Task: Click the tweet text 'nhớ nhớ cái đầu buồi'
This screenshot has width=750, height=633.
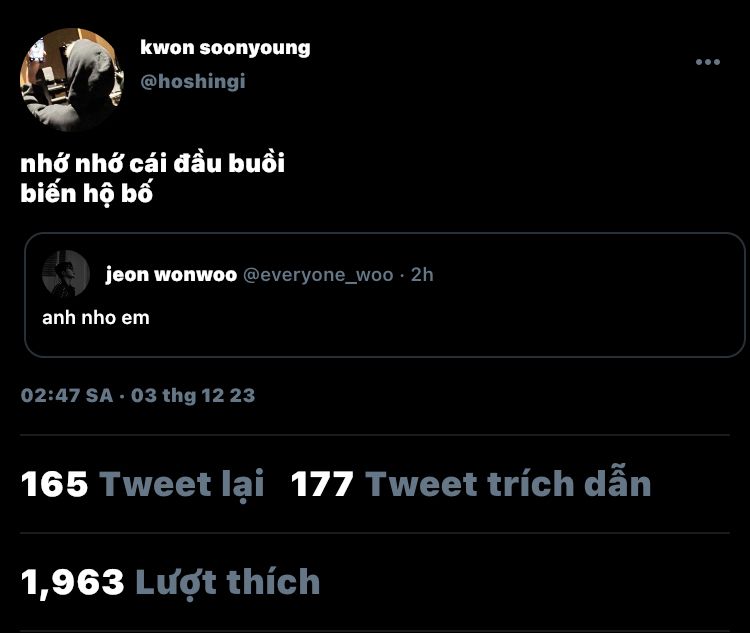Action: [153, 164]
